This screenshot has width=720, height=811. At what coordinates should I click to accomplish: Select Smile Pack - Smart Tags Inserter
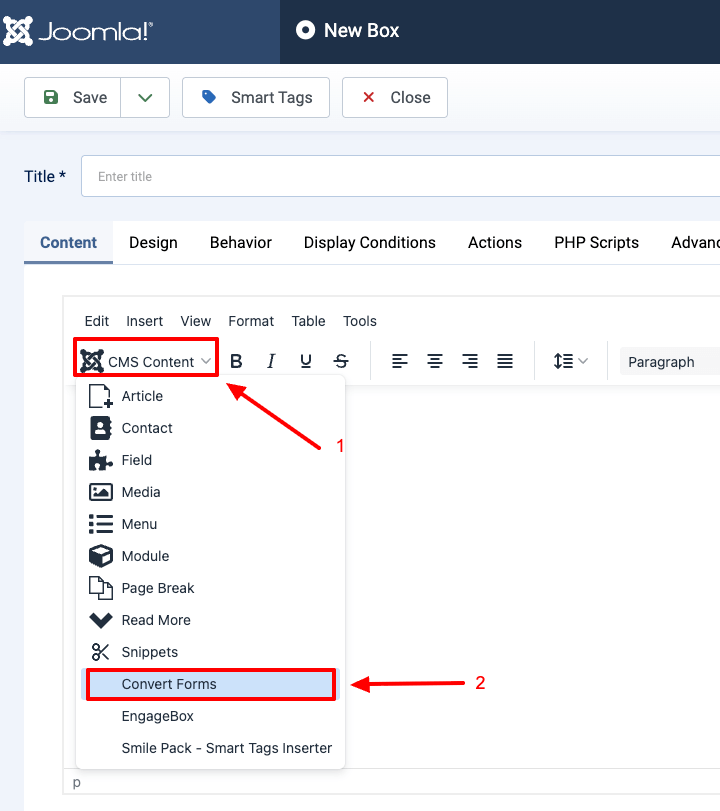click(211, 748)
